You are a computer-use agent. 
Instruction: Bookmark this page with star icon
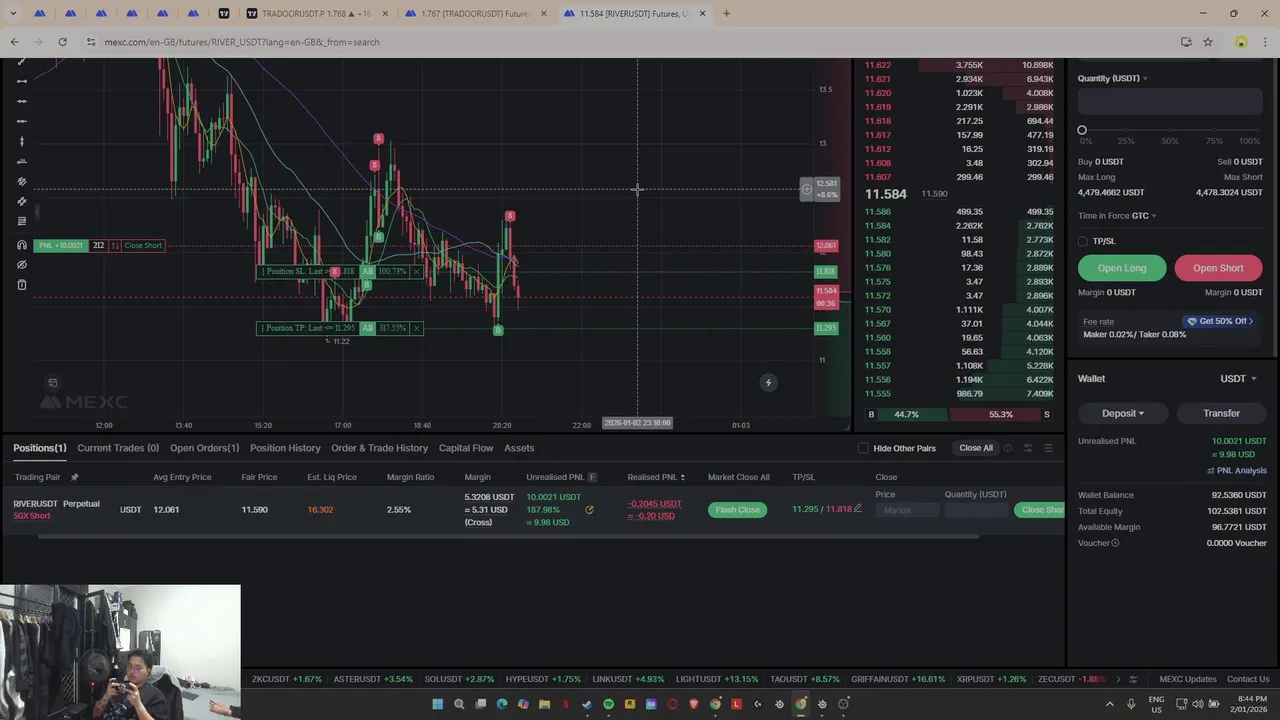coord(1208,42)
